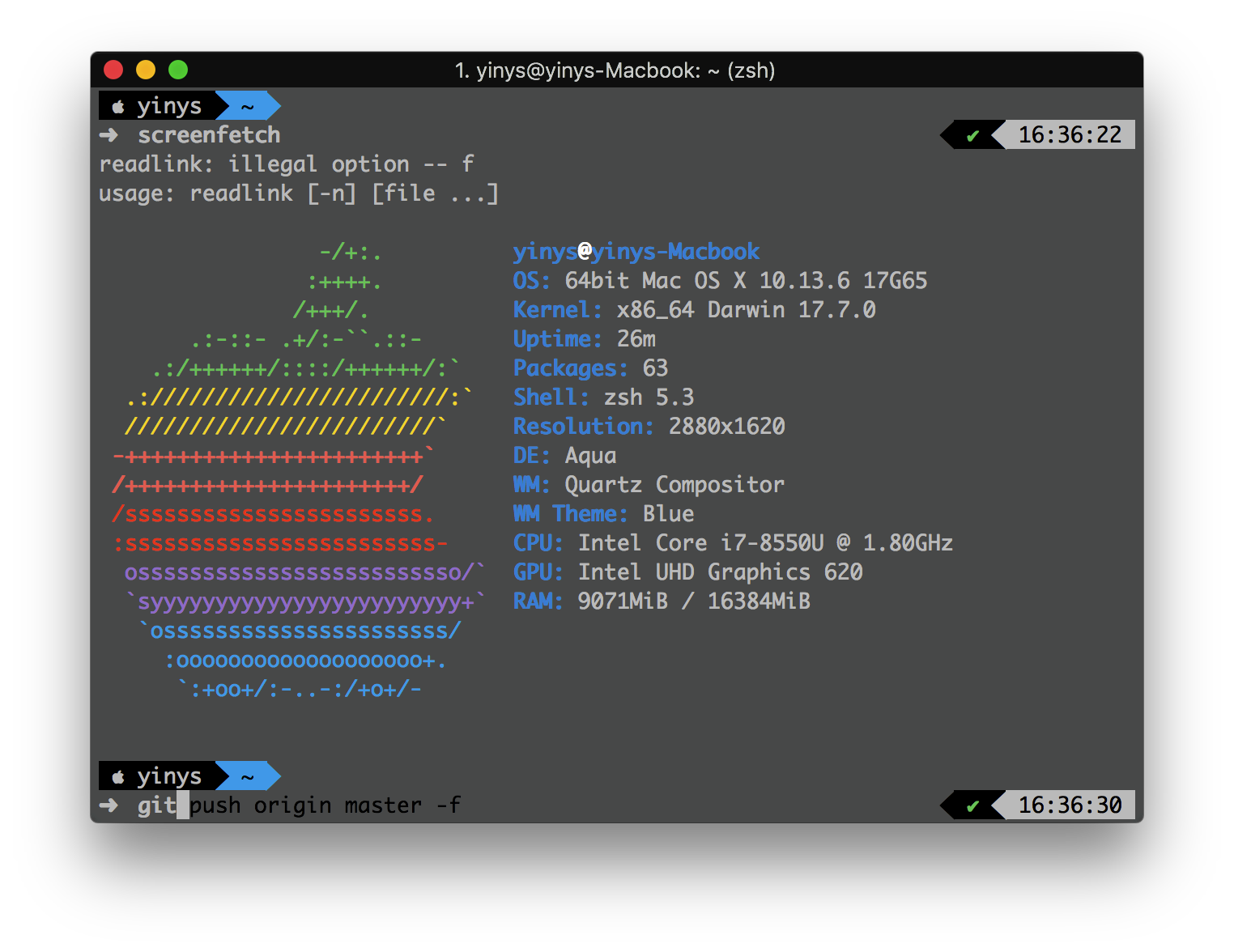The image size is (1234, 952).
Task: Click the RAM line '9071MiB / 16384MiB'
Action: [694, 601]
